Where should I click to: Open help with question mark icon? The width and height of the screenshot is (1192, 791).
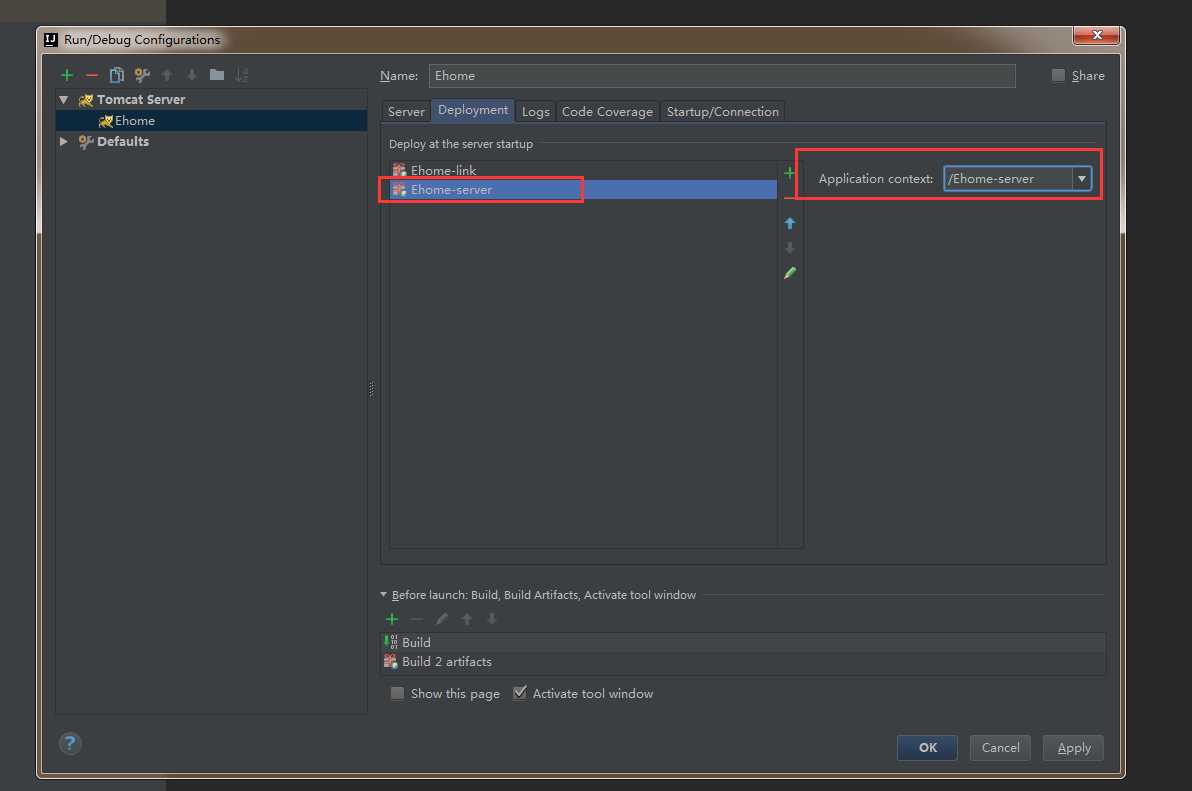[x=70, y=743]
